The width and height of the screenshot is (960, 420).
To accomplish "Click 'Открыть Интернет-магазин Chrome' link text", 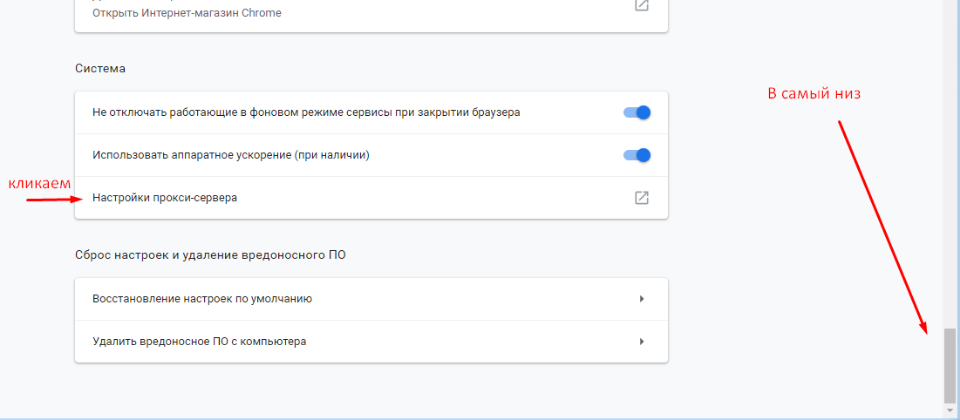I will tap(186, 13).
